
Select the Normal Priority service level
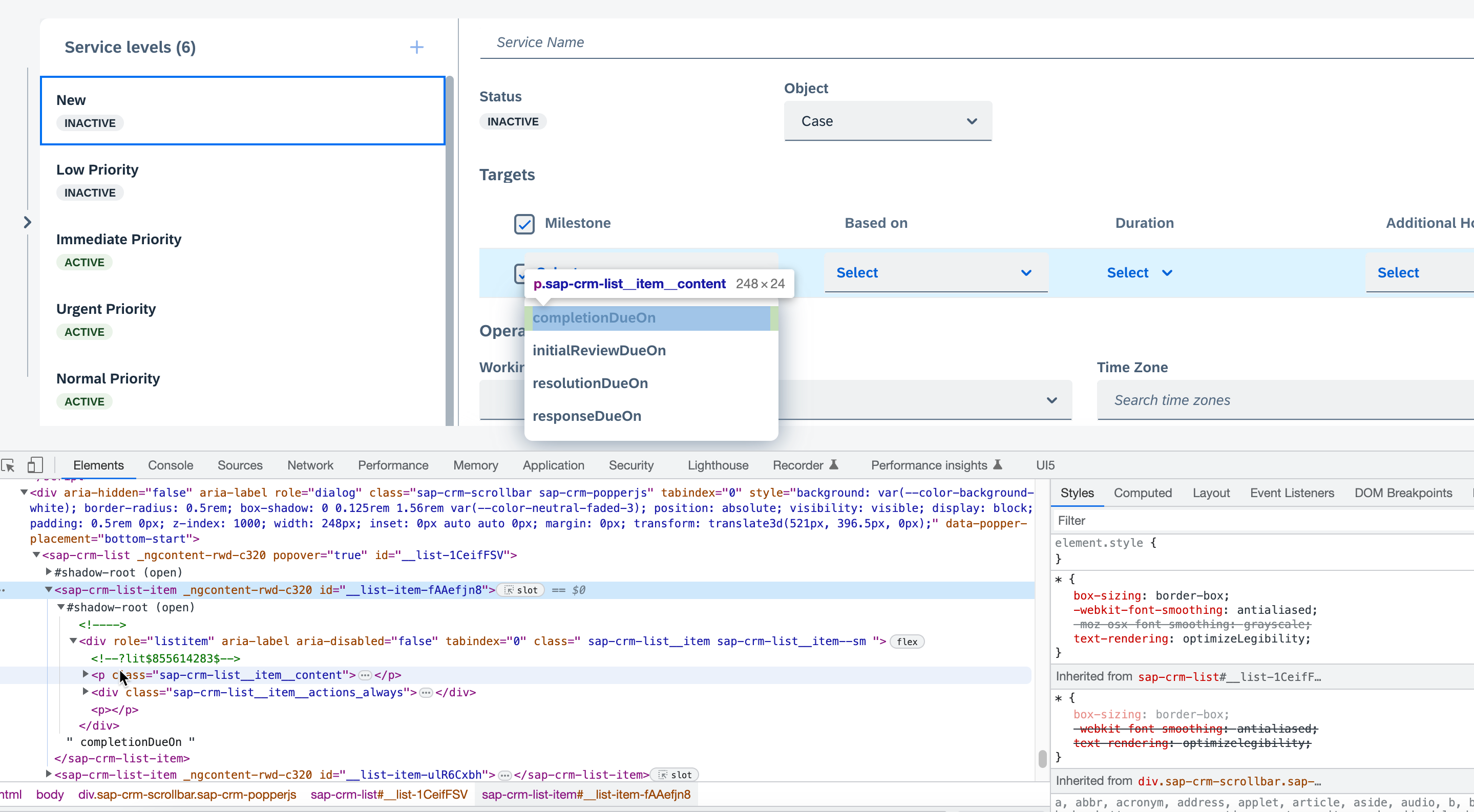tap(243, 390)
